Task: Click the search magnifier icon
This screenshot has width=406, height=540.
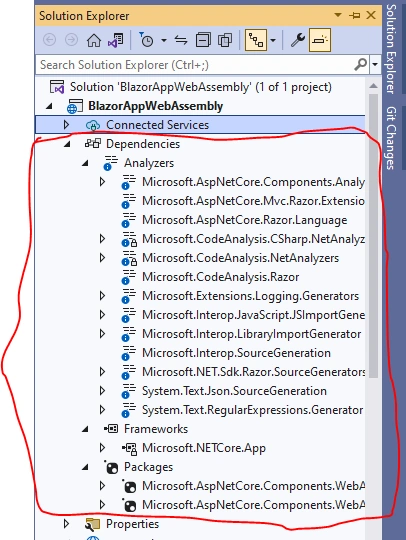Action: [361, 64]
